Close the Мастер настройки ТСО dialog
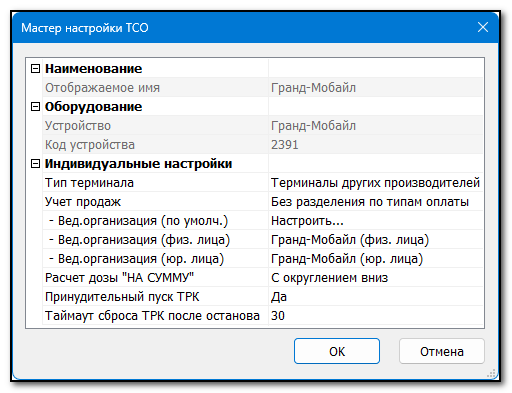This screenshot has width=512, height=393. coord(483,27)
